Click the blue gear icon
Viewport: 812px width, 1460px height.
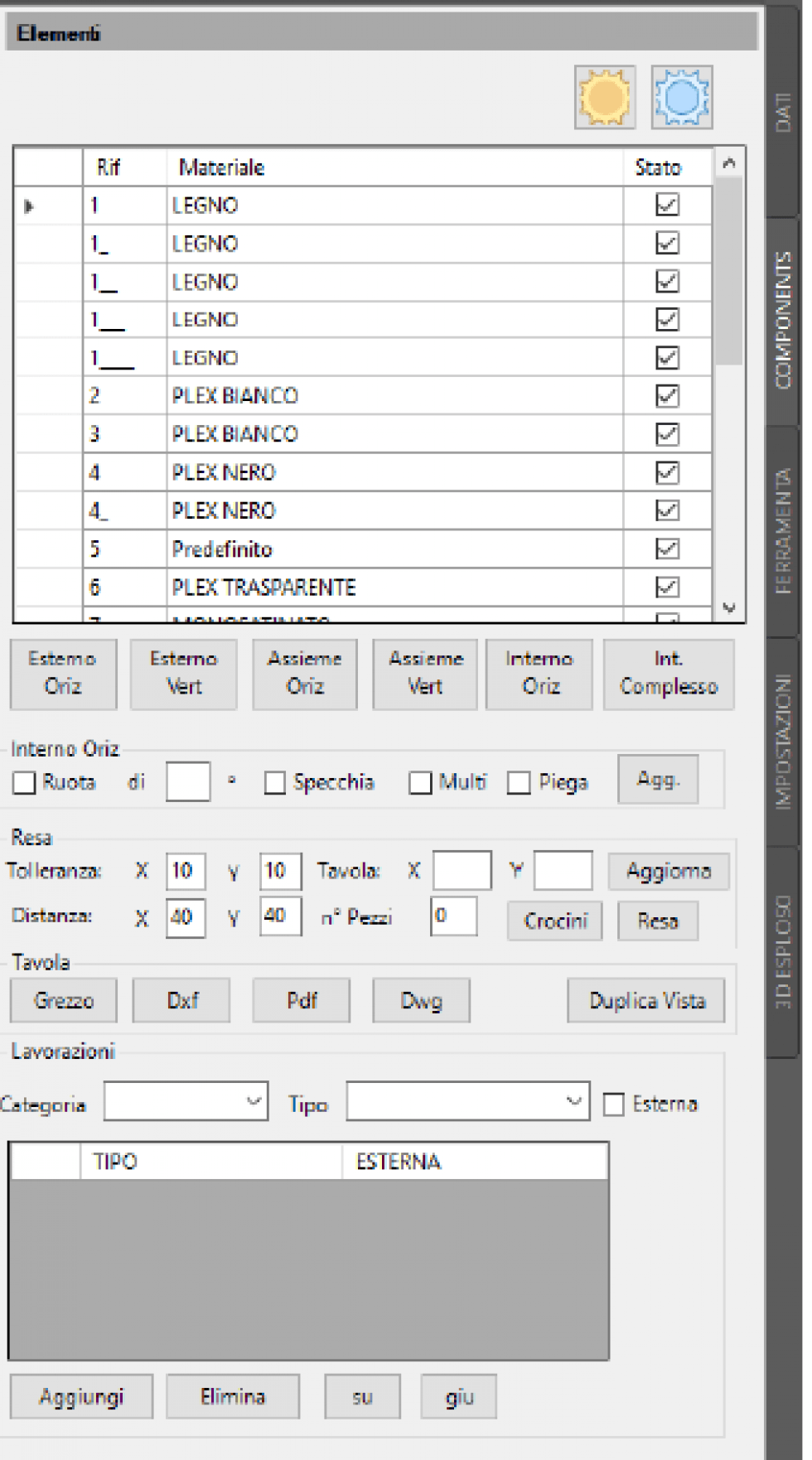click(x=681, y=98)
